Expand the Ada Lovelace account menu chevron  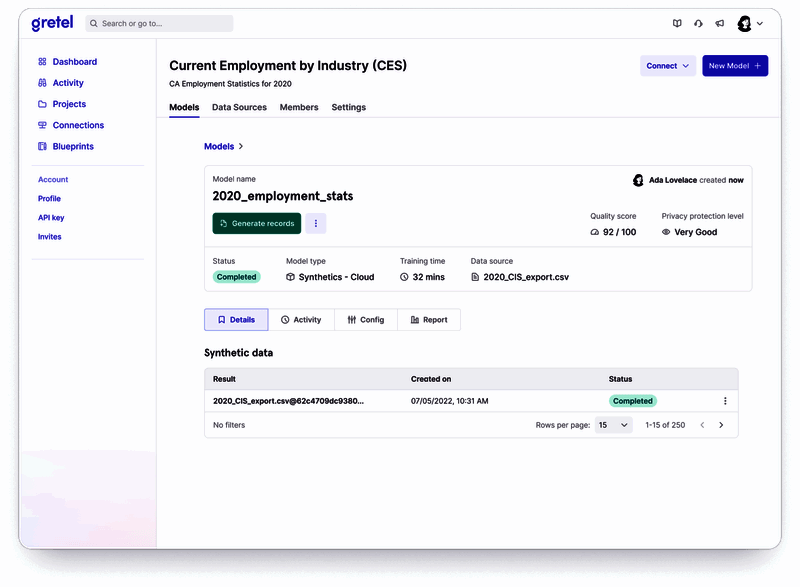point(758,23)
